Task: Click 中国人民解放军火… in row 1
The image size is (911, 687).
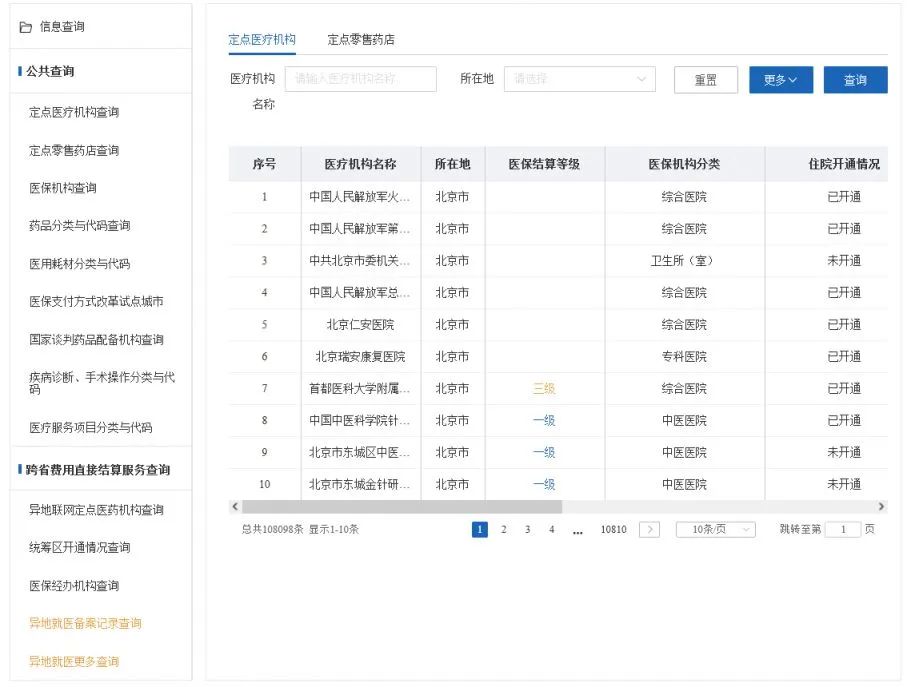Action: click(360, 197)
